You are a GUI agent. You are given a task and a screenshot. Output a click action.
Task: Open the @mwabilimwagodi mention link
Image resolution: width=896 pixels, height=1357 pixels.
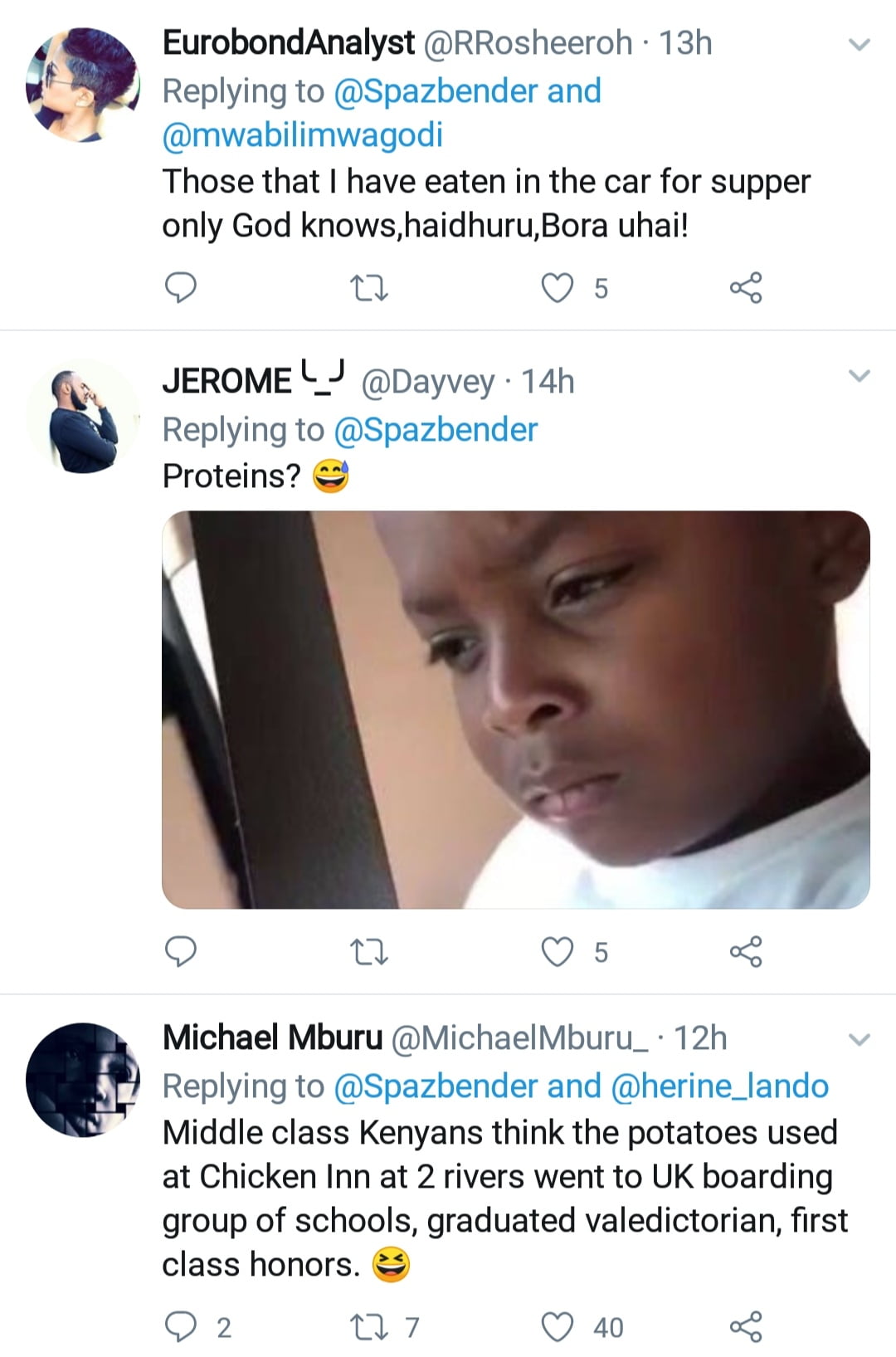point(302,135)
